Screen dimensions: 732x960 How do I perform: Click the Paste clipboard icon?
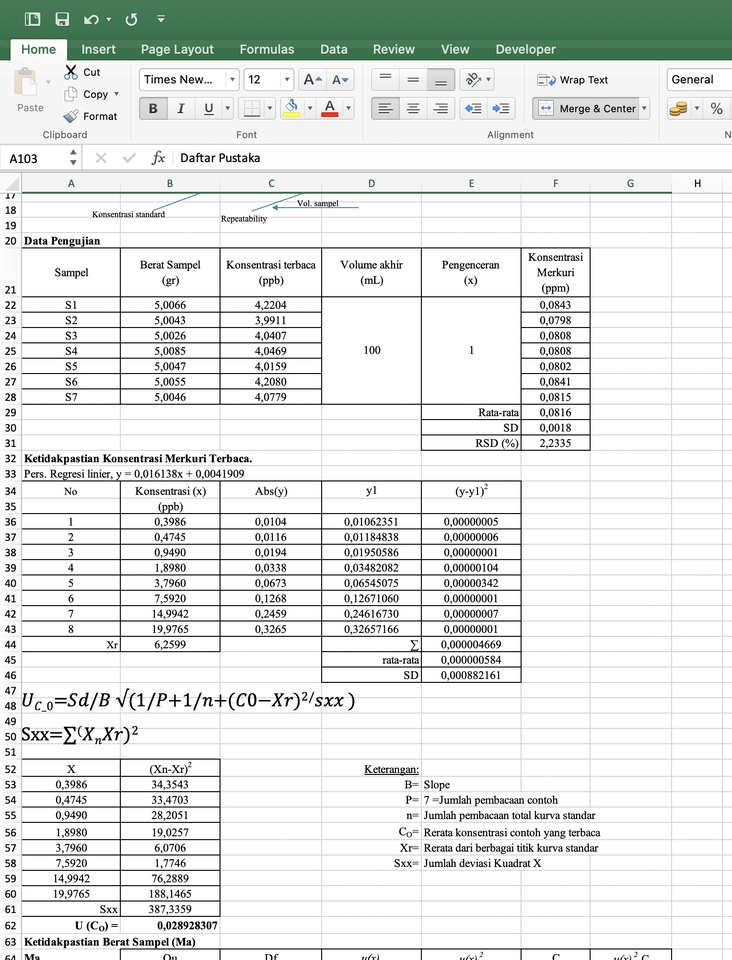26,83
